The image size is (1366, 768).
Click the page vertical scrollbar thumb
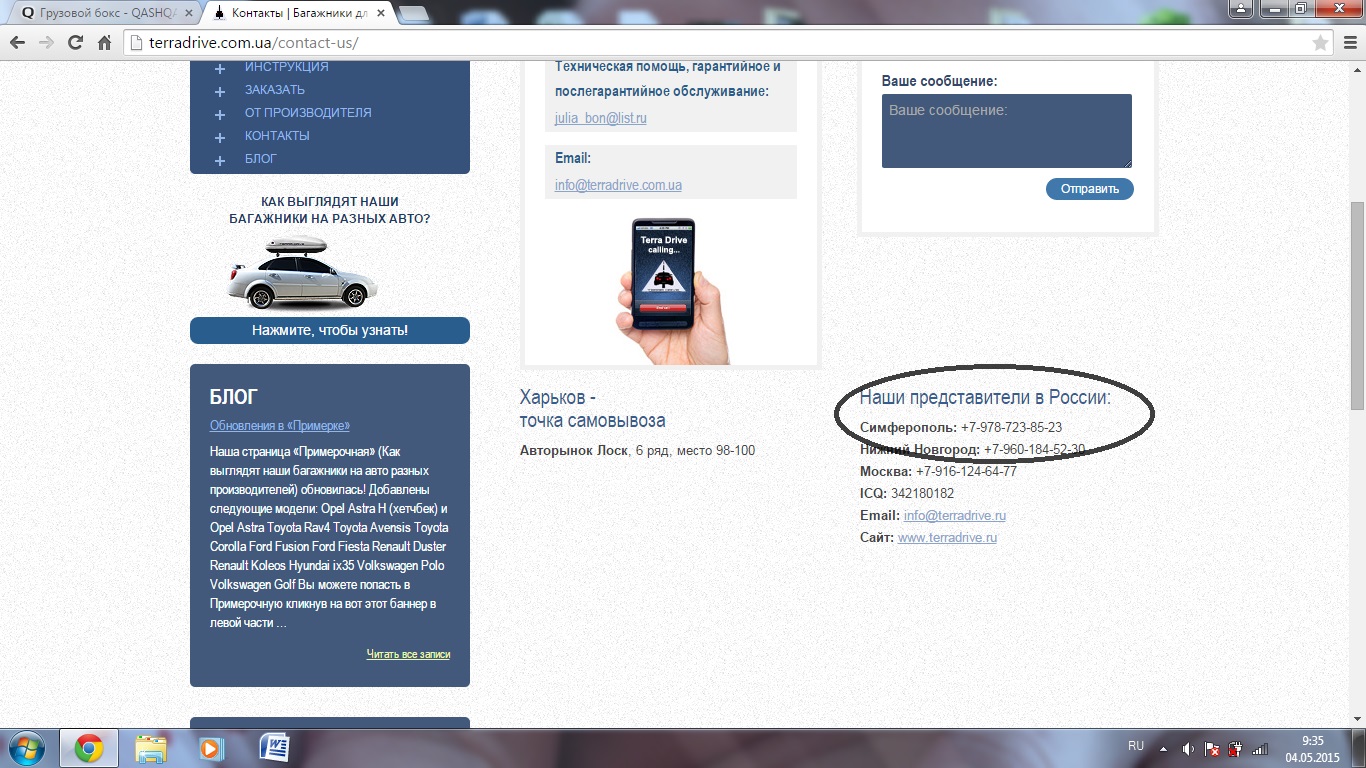[1357, 305]
